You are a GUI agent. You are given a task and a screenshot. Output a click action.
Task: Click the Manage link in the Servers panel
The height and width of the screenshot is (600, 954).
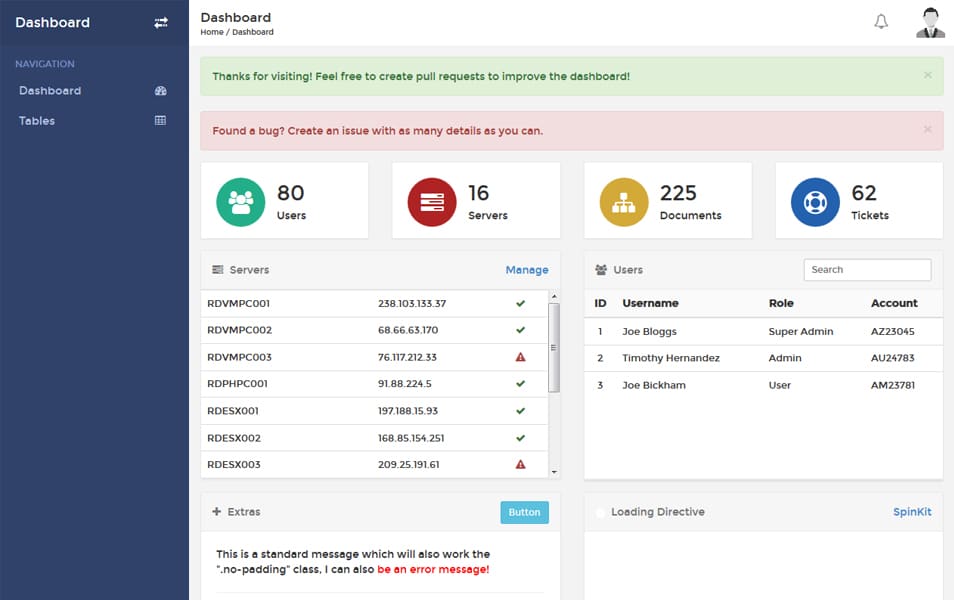click(x=527, y=269)
